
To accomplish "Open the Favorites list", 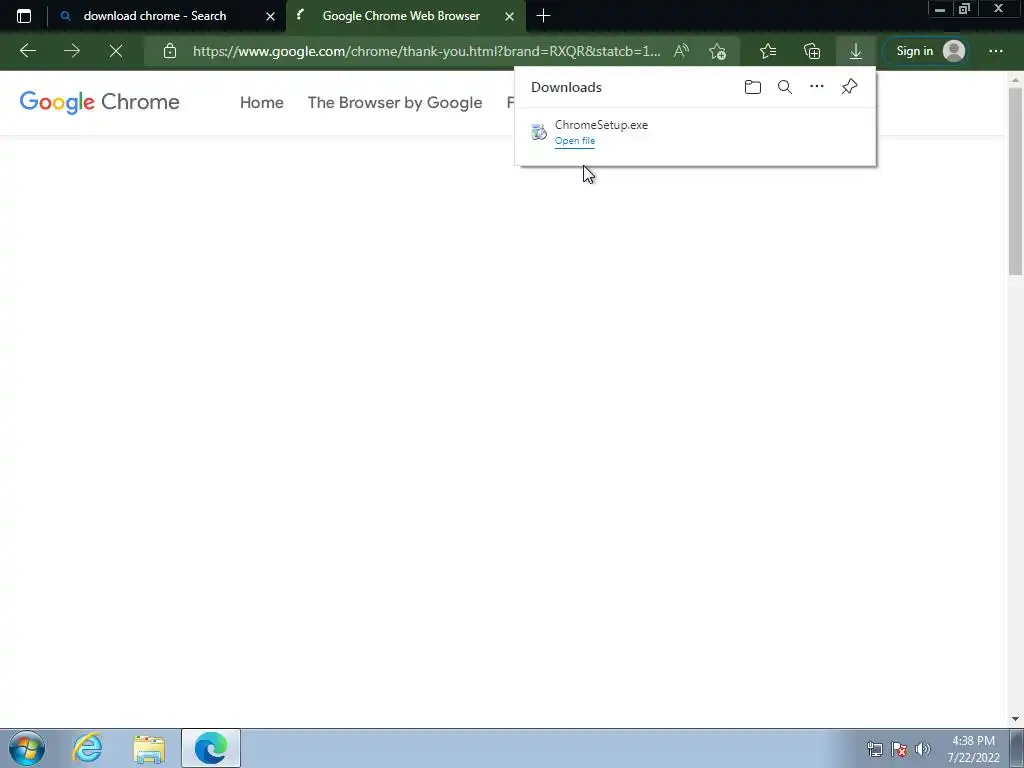I will click(768, 51).
